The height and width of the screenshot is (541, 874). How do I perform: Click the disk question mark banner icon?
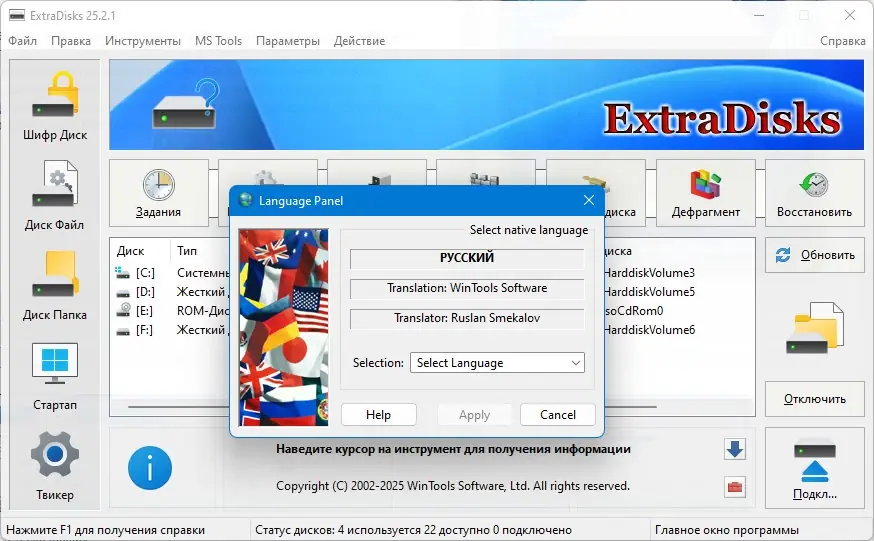(x=186, y=105)
